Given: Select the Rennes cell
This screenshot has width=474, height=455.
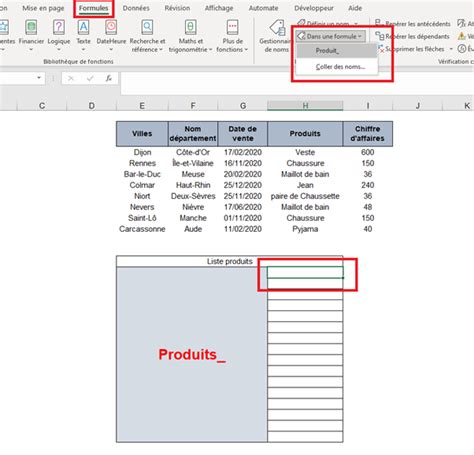Looking at the screenshot, I should (x=142, y=163).
